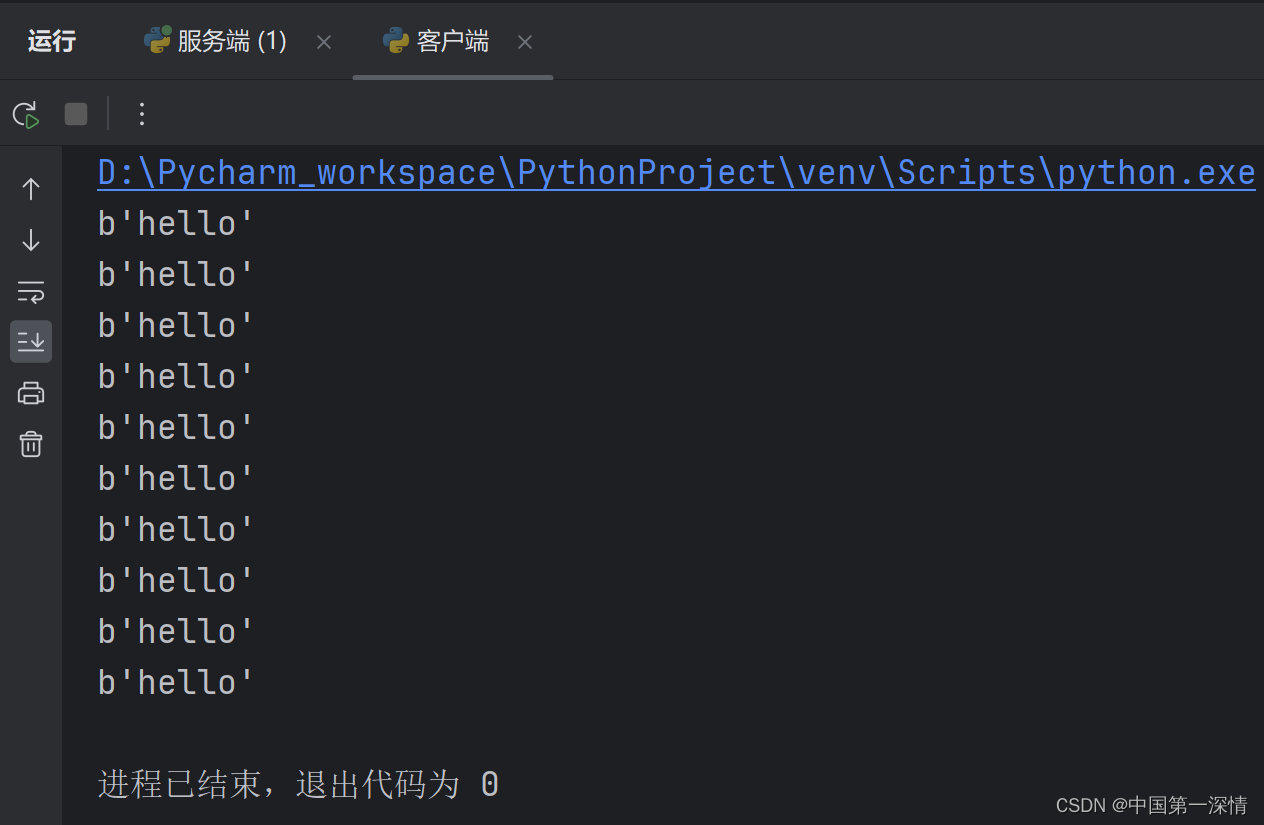Click the first b'hello' output line

click(x=174, y=222)
